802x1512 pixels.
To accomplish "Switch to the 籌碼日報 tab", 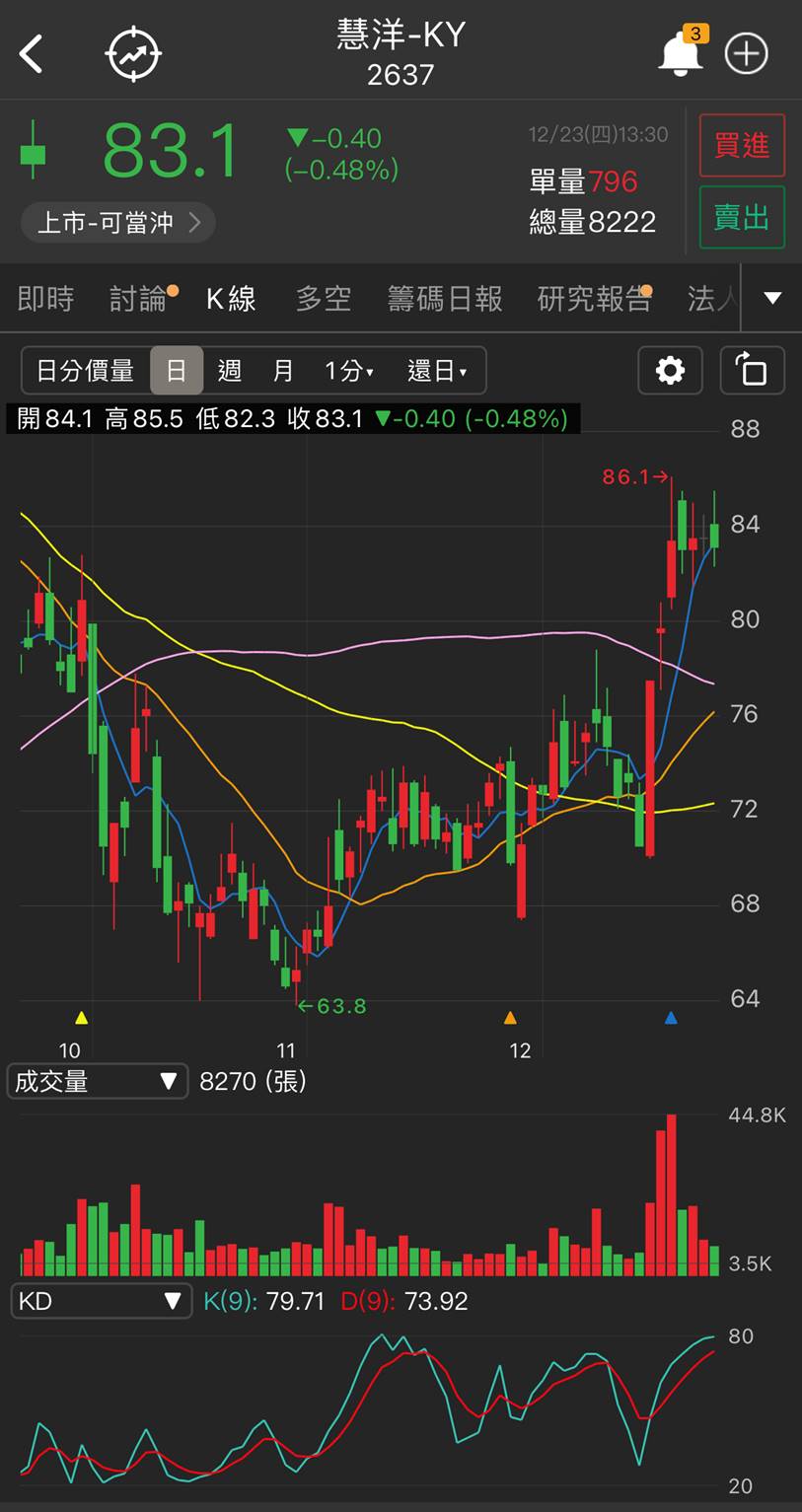I will click(445, 299).
